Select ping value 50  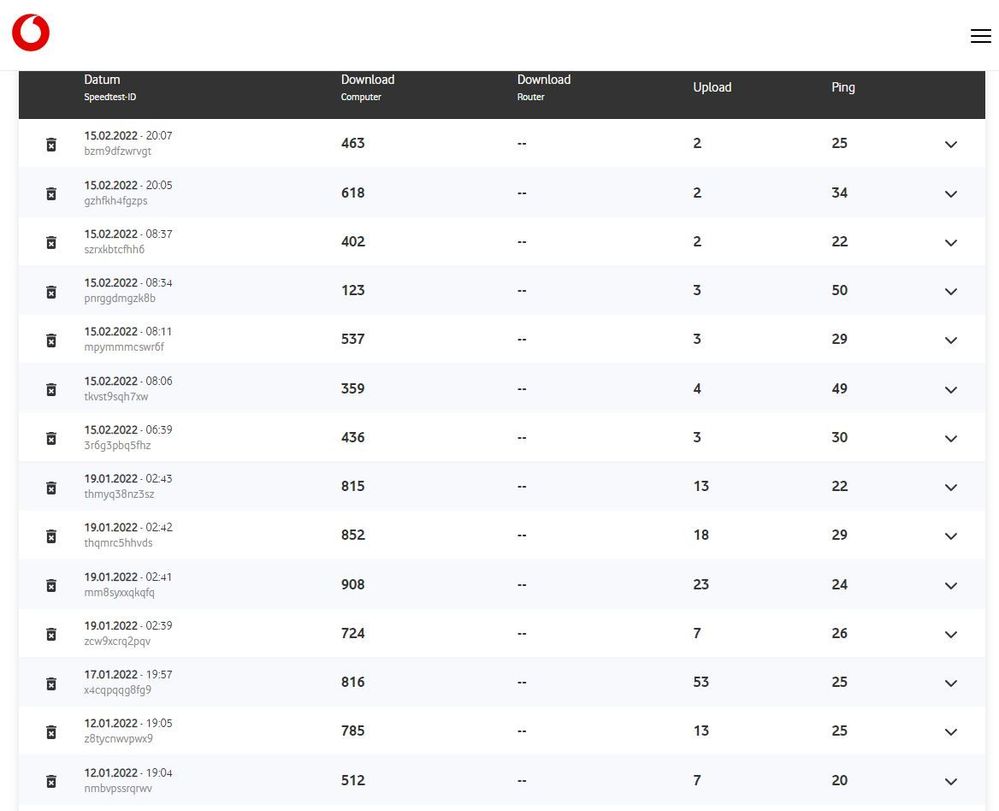(840, 290)
